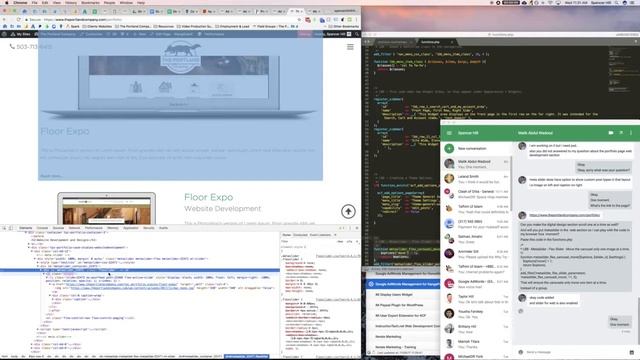640x360 pixels.
Task: Open the Event Listeners tab in DevTools
Action: coord(320,235)
